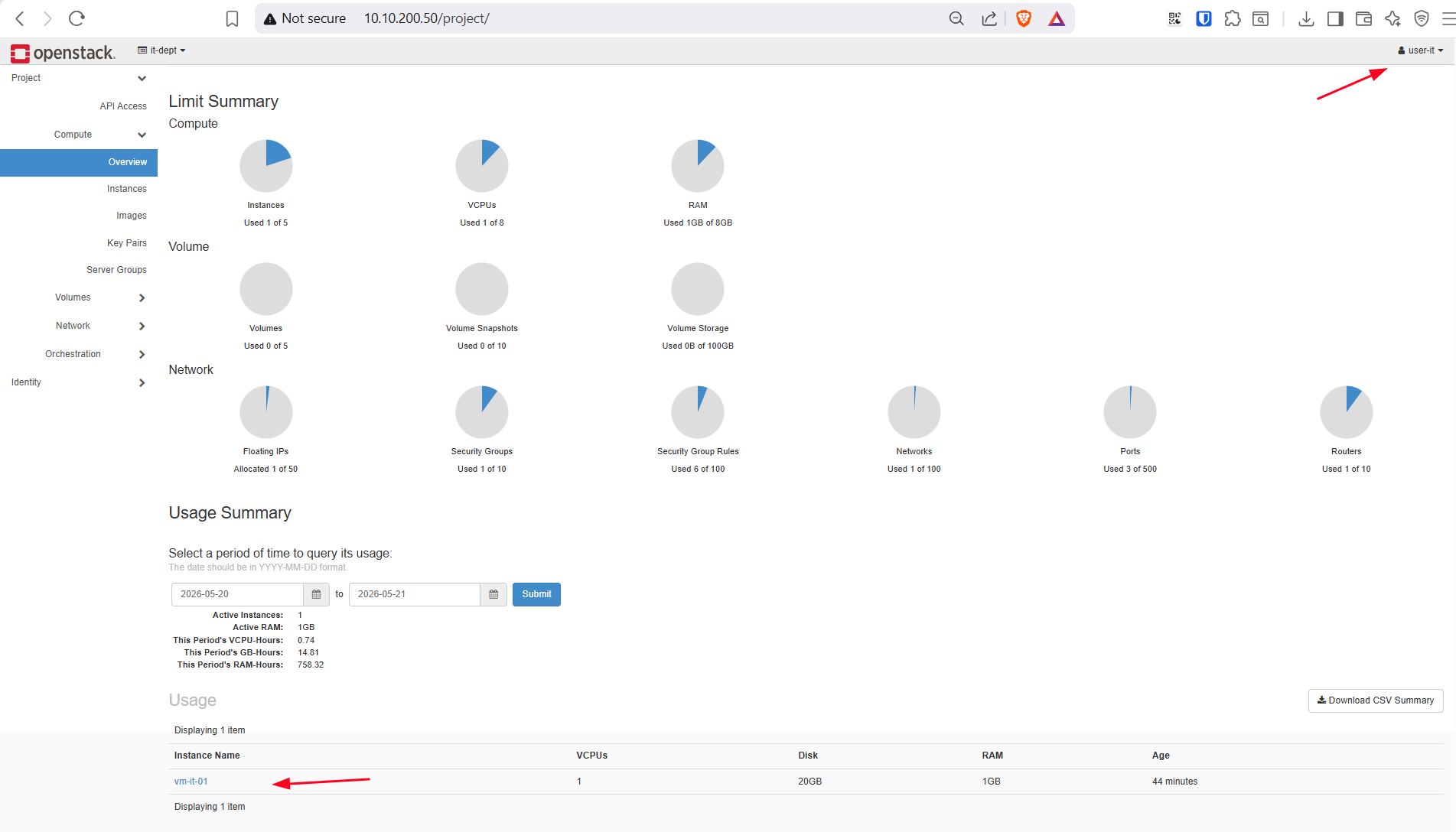Screen dimensions: 1456x832
Task: Click the browser forward arrow
Action: tap(47, 18)
